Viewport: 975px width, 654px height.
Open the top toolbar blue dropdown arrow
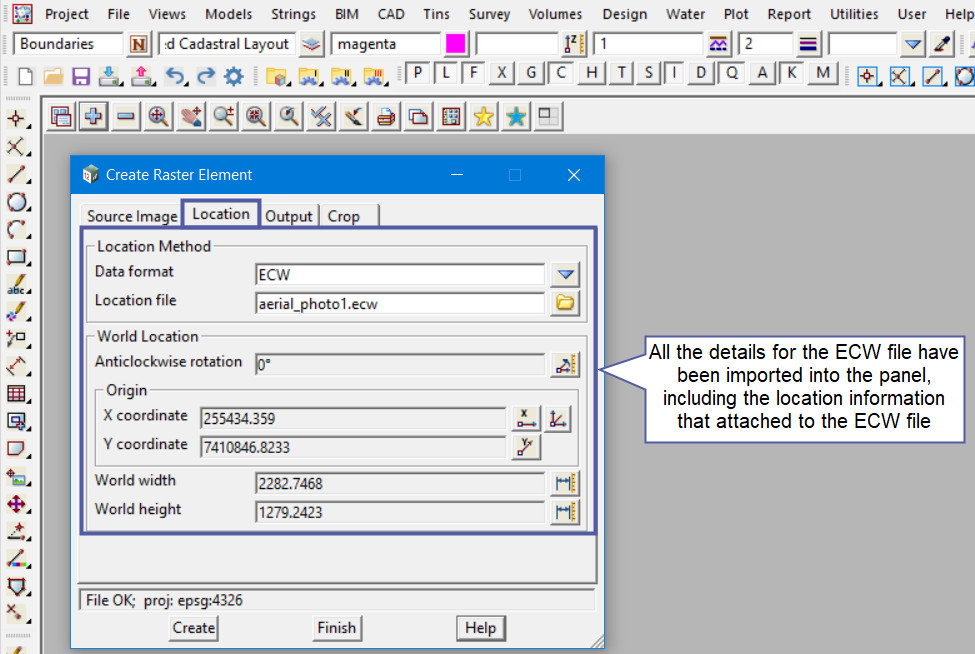pos(913,44)
